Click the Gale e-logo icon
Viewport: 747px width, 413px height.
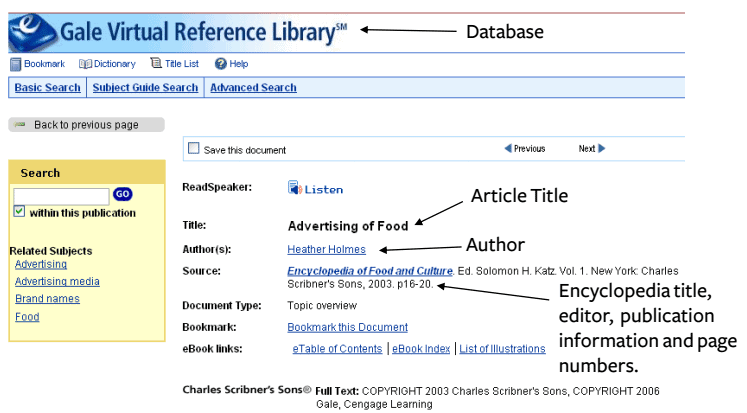[x=32, y=32]
